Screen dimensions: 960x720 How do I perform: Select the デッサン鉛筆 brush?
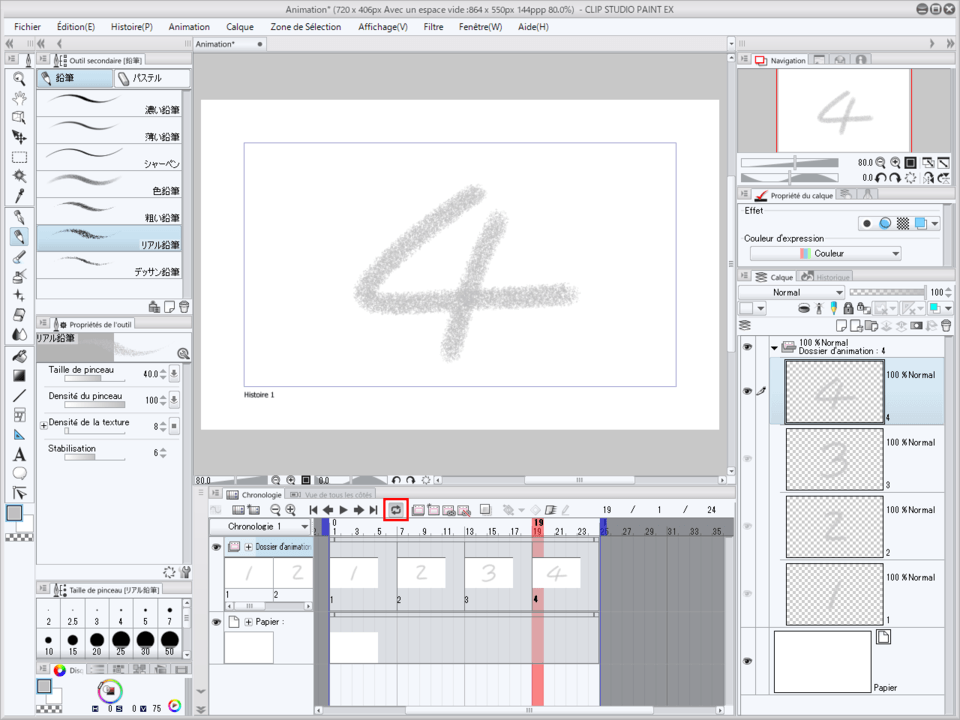110,265
